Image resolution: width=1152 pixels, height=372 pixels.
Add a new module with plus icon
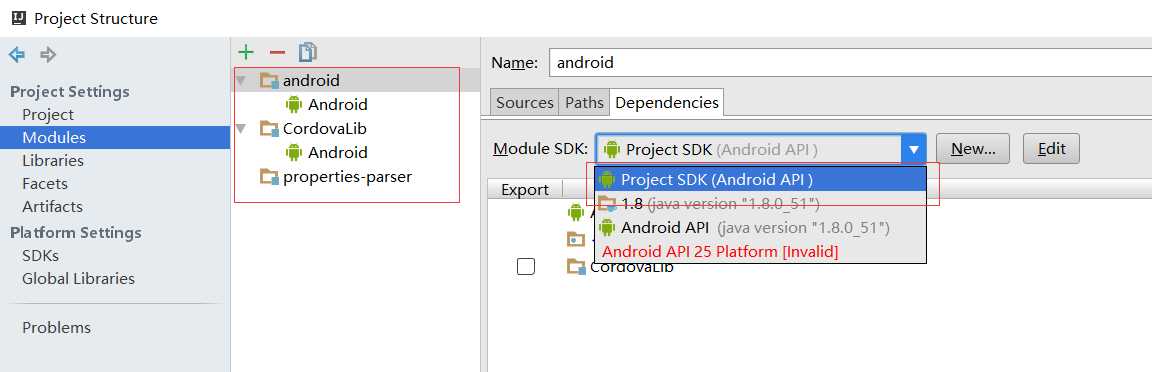[x=246, y=52]
